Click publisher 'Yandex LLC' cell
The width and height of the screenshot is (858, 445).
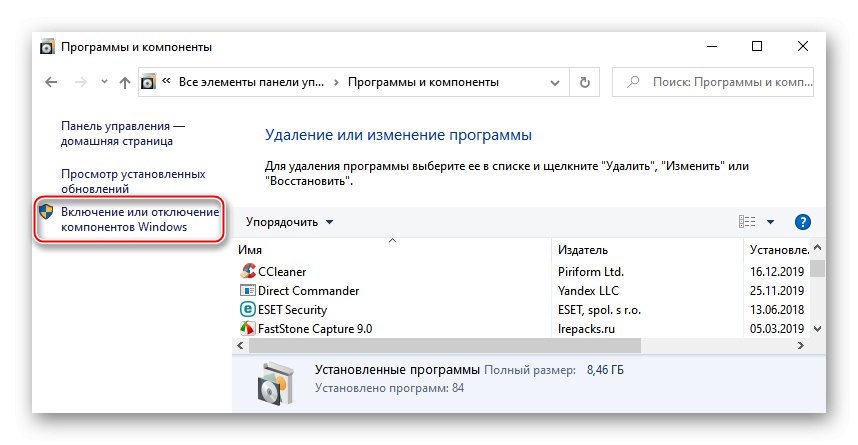click(588, 291)
